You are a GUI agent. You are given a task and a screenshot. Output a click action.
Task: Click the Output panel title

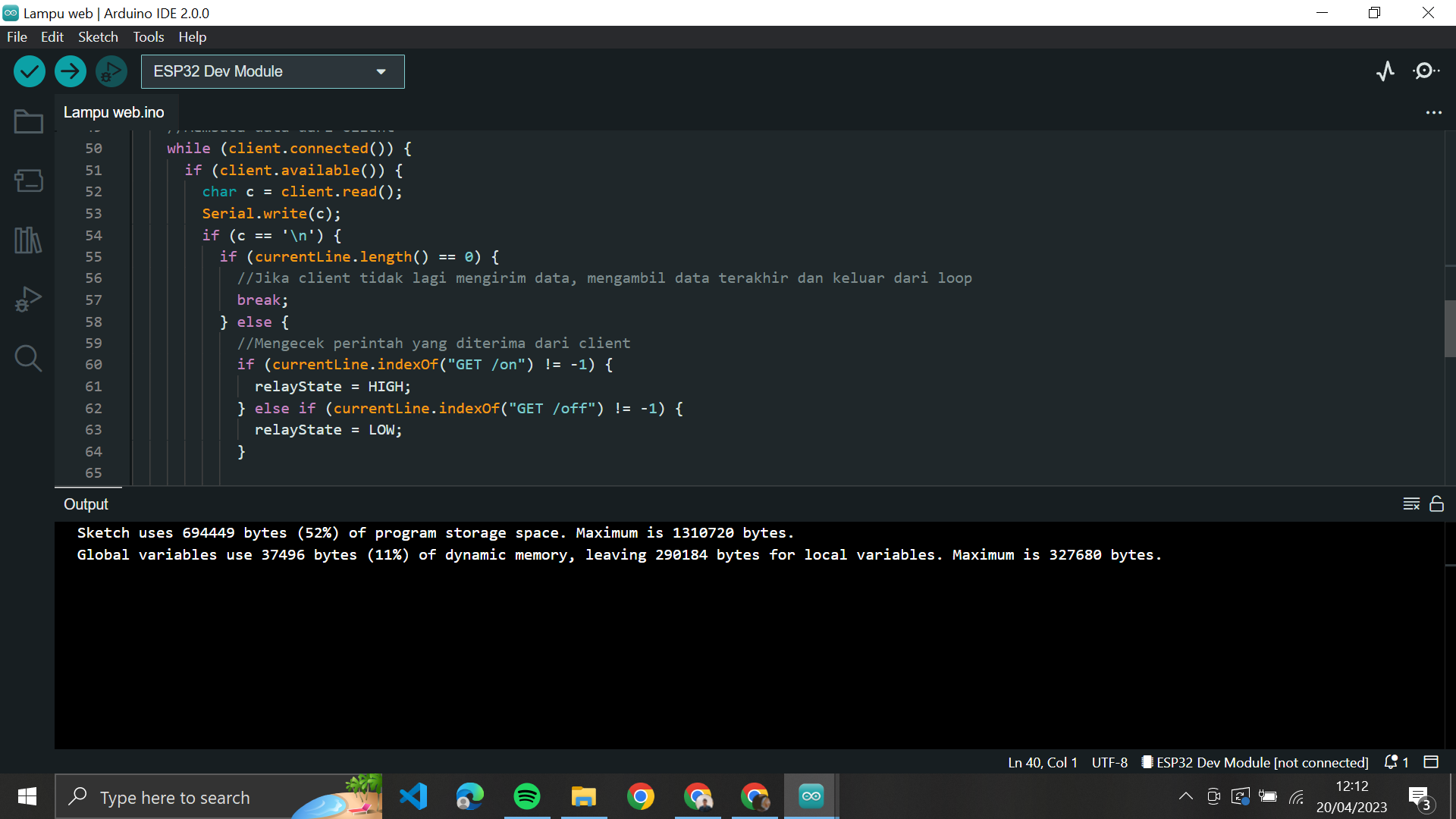pyautogui.click(x=86, y=504)
